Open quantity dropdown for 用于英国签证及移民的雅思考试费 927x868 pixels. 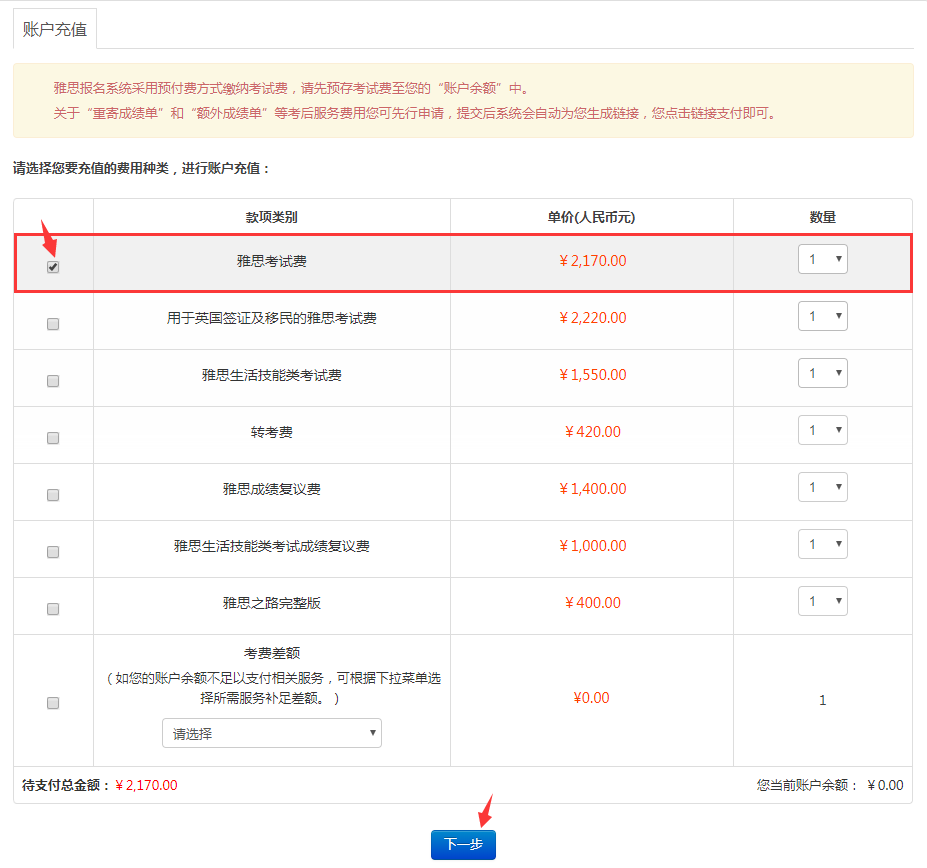tap(822, 315)
